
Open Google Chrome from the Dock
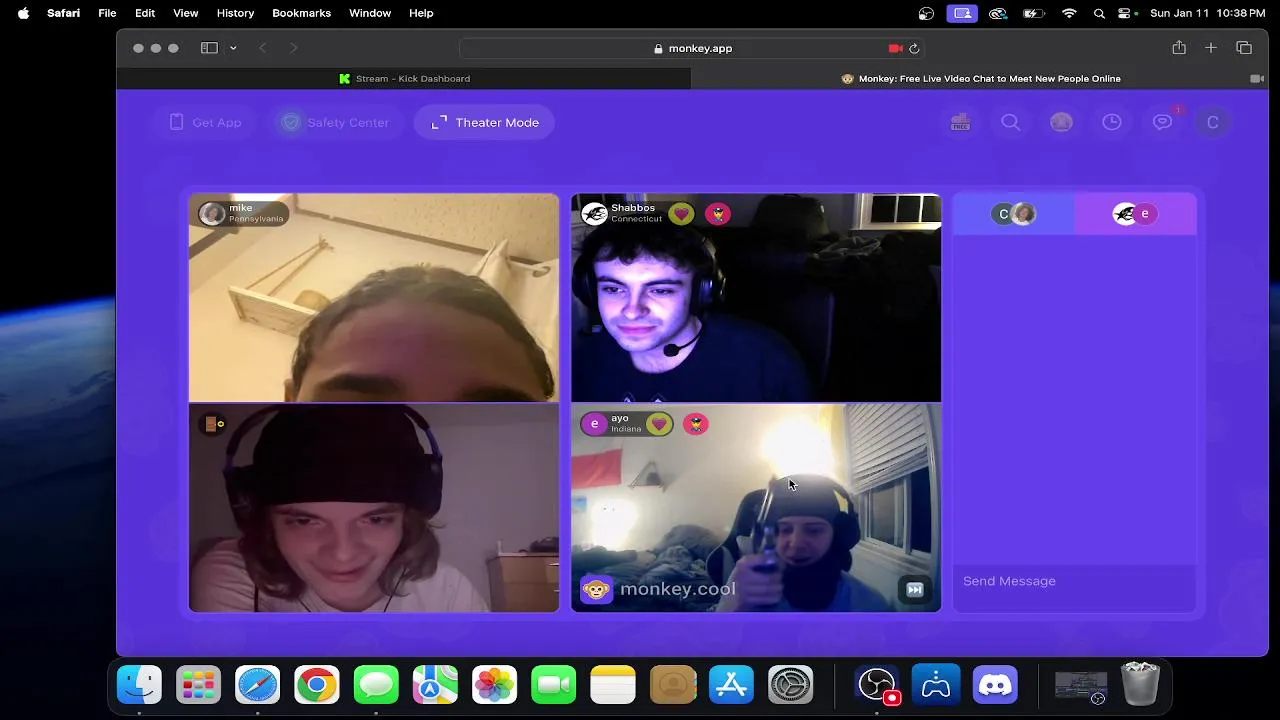point(317,685)
